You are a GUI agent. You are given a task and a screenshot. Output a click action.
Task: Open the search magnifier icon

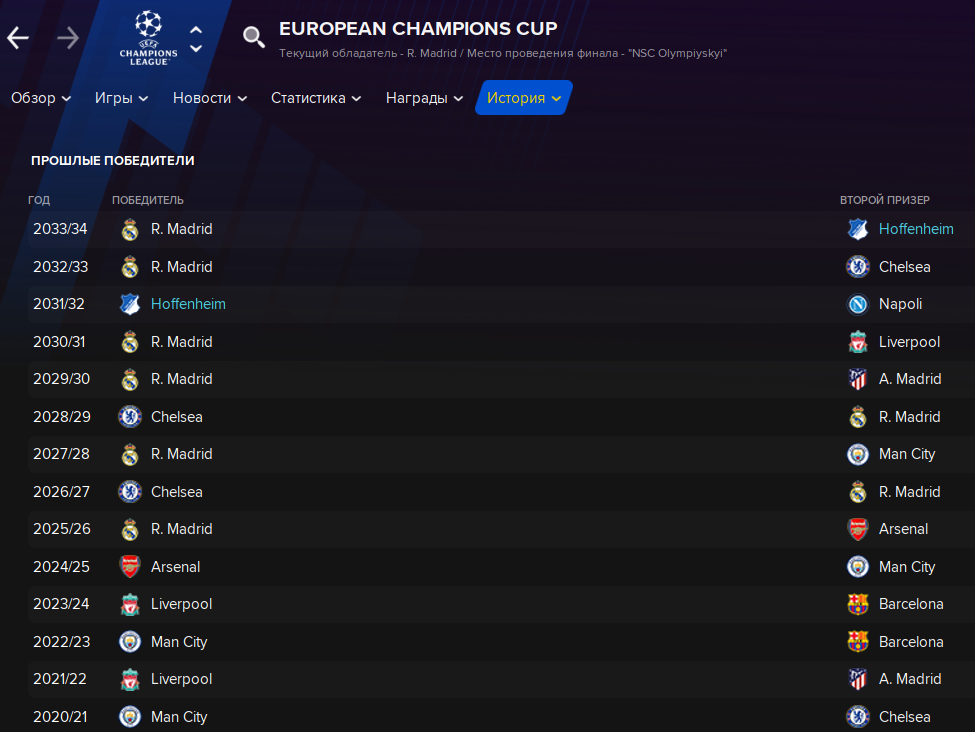click(x=254, y=37)
